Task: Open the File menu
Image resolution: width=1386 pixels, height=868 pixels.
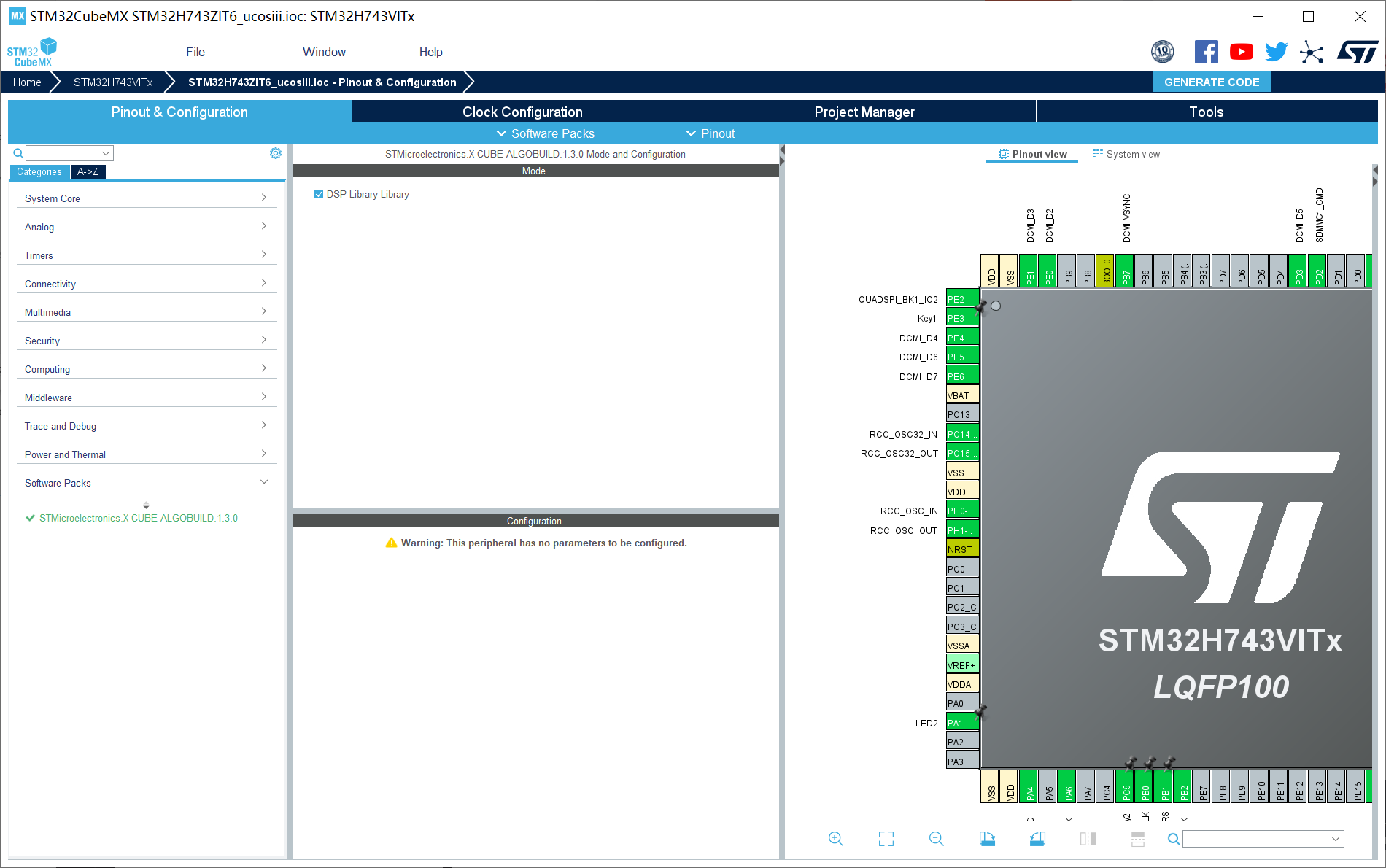Action: pos(195,52)
